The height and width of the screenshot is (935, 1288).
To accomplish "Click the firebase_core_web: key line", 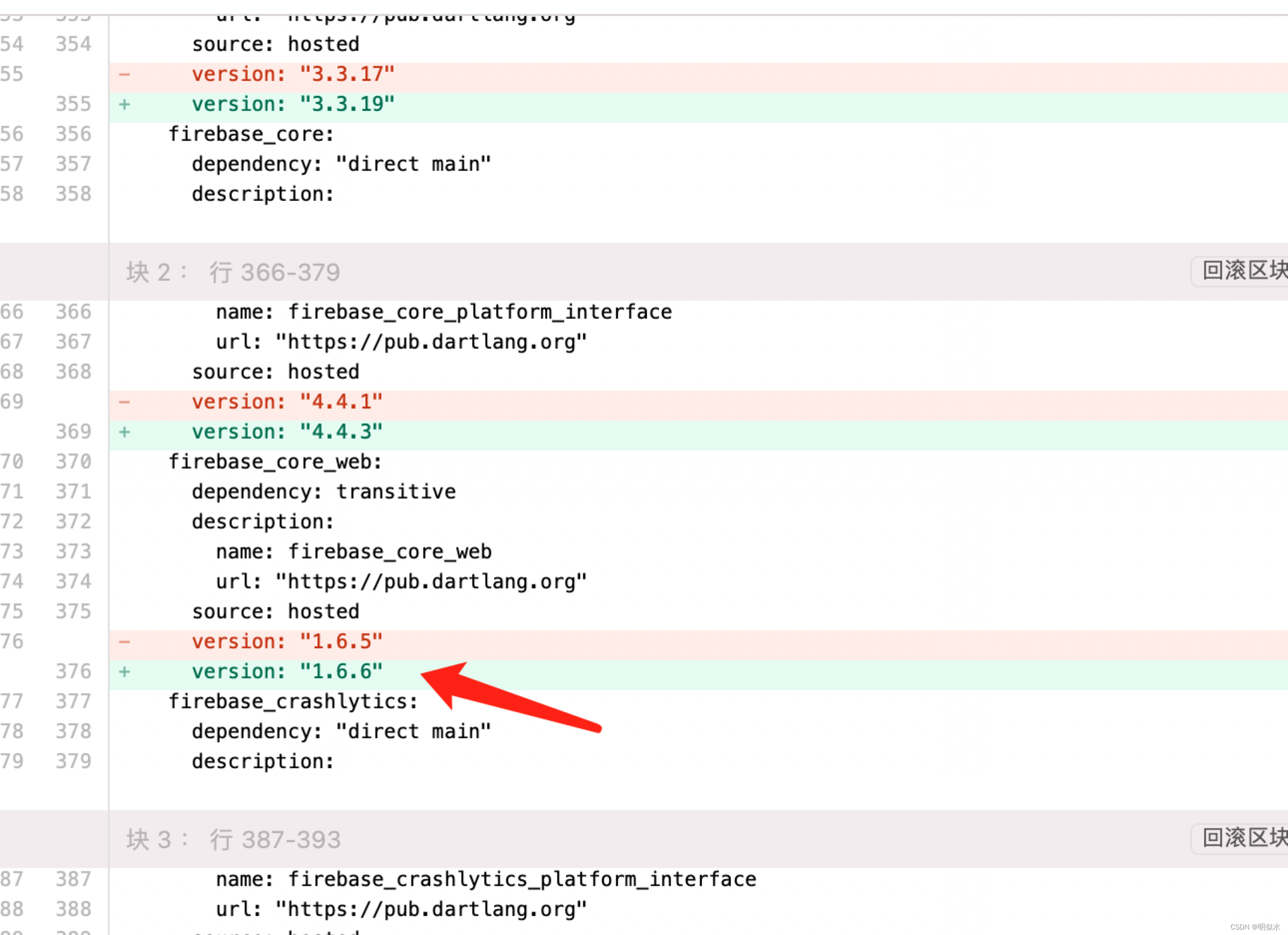I will point(275,462).
